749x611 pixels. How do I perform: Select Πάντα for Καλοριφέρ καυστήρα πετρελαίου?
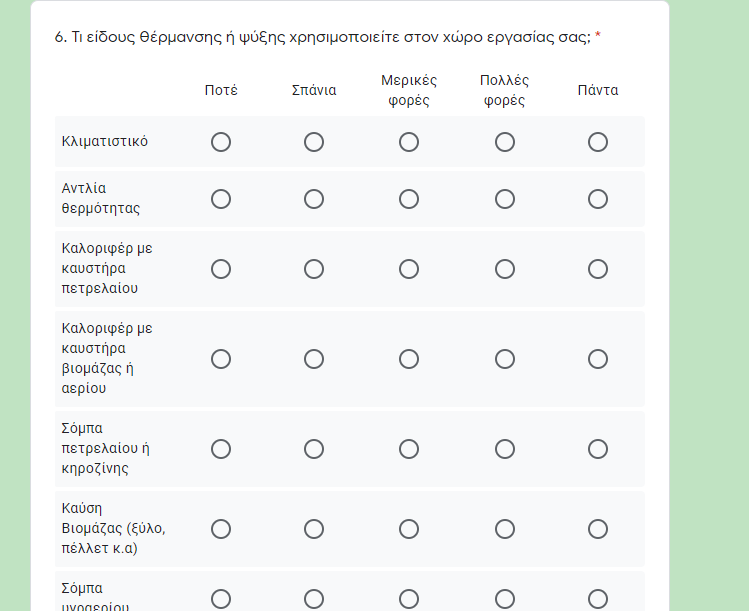(598, 269)
